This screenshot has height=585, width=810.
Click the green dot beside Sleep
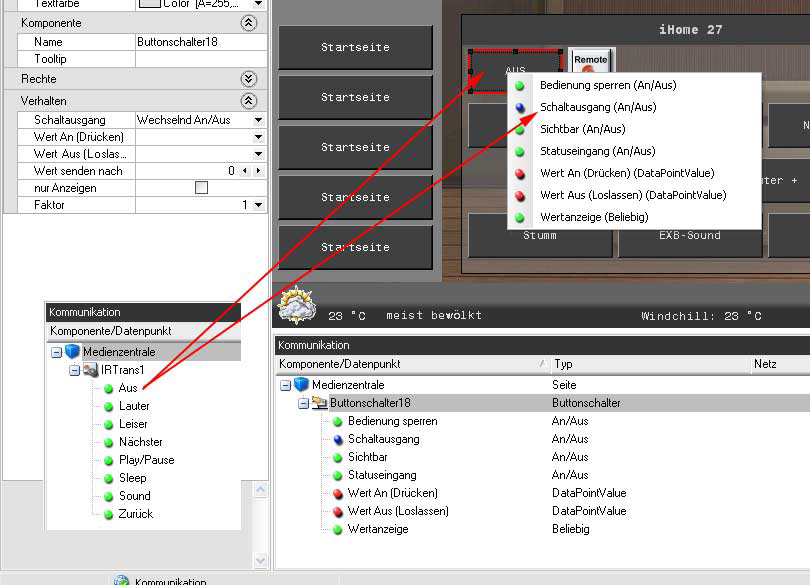click(x=108, y=479)
